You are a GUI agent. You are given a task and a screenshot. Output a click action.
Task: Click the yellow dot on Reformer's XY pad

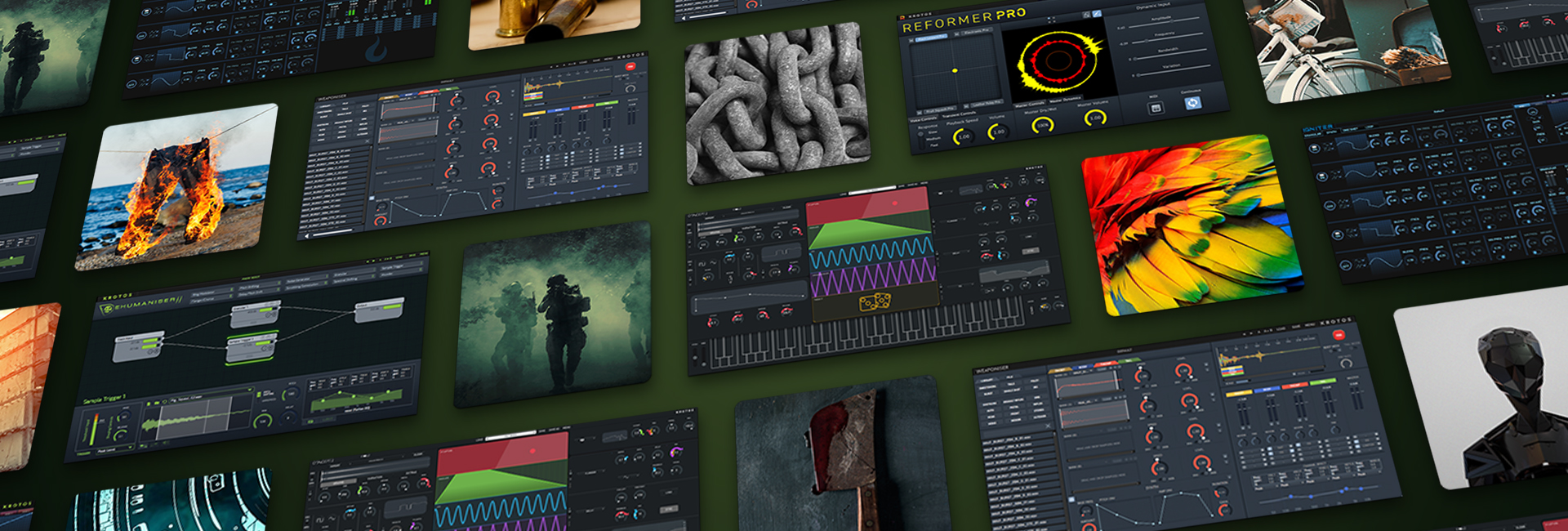click(955, 71)
